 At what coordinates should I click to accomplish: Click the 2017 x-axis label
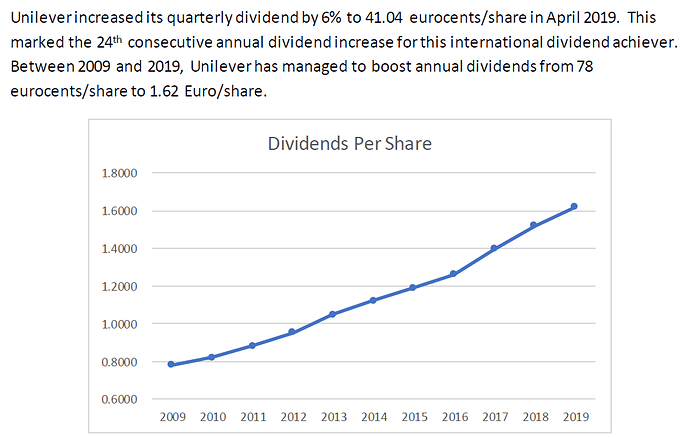[495, 416]
